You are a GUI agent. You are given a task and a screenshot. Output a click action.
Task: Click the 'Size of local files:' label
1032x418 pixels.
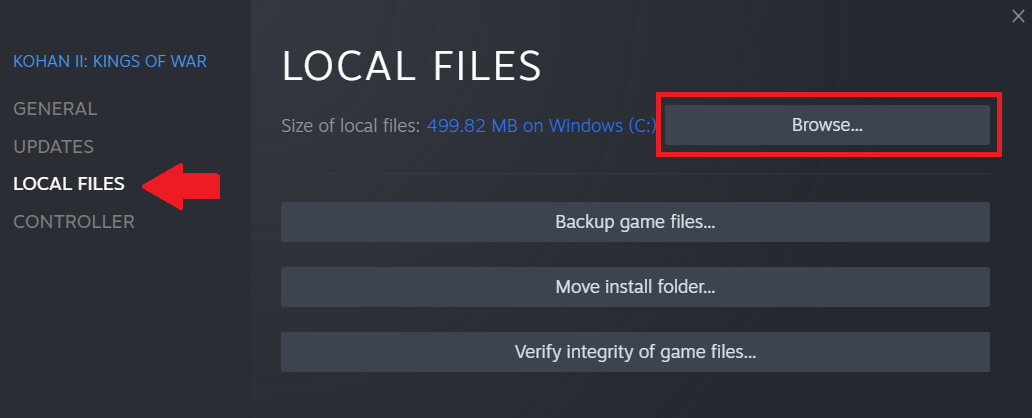[351, 126]
